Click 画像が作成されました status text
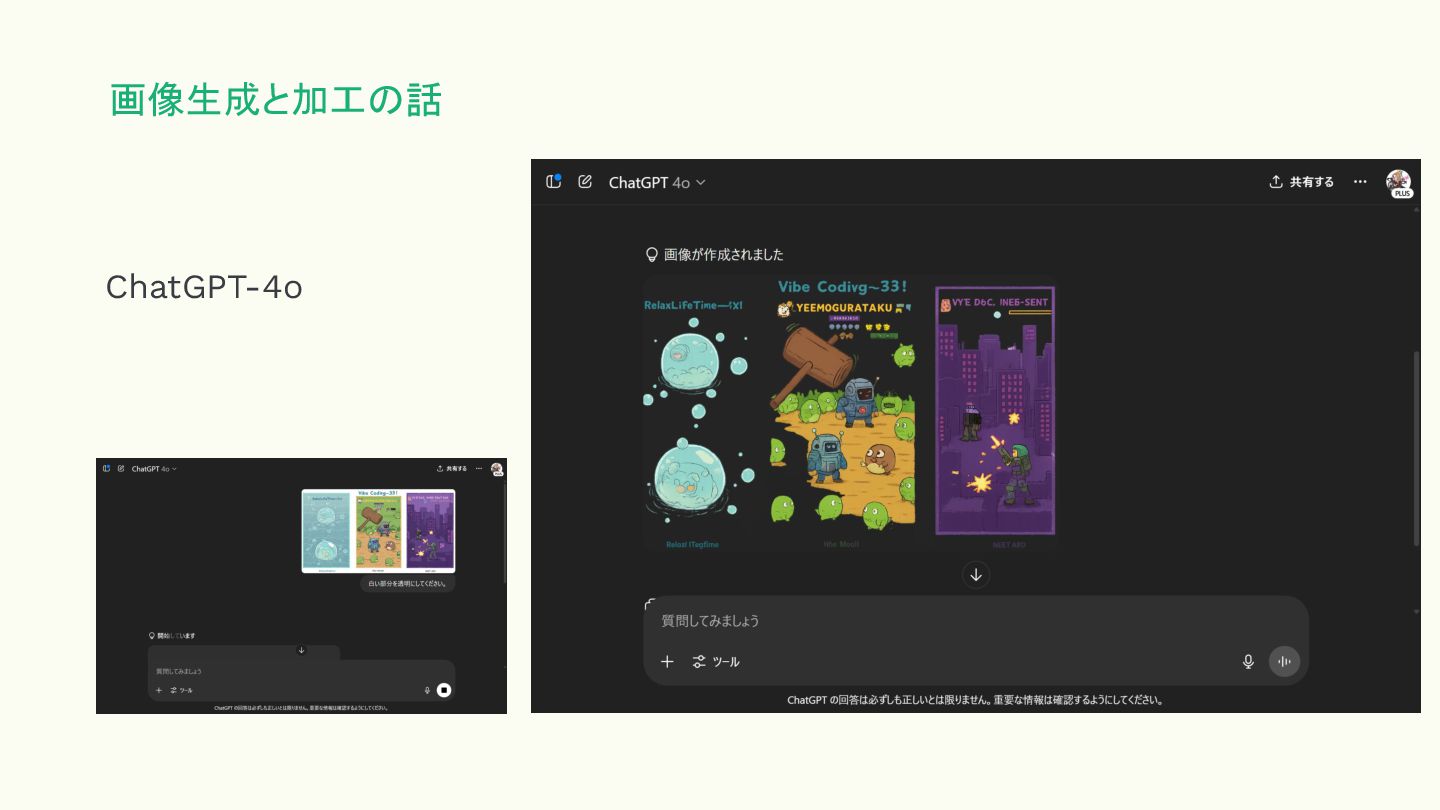Viewport: 1440px width, 810px height. click(724, 255)
